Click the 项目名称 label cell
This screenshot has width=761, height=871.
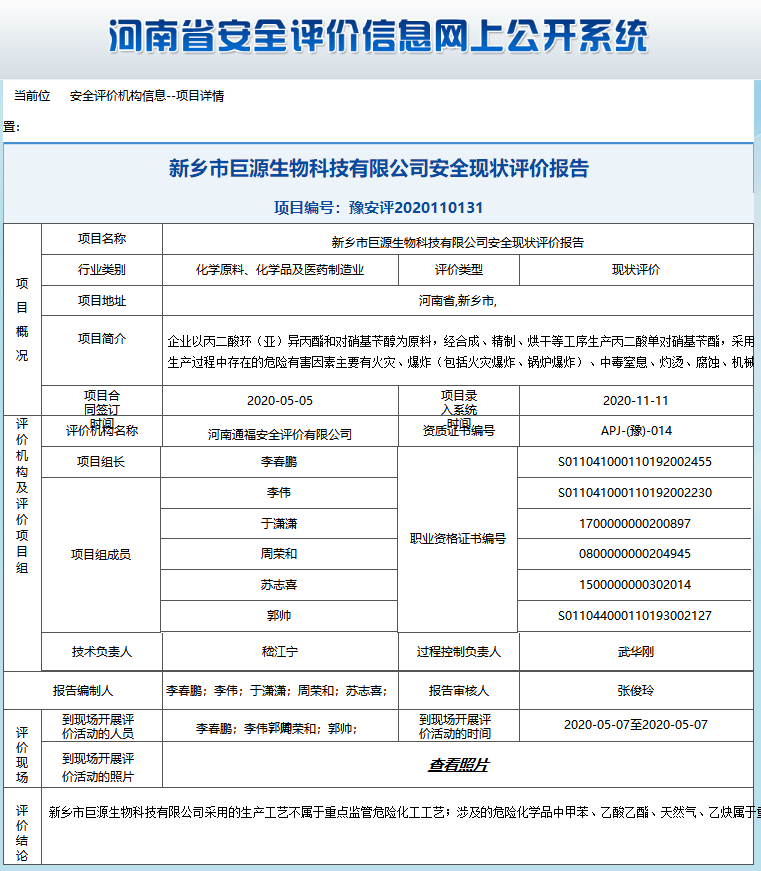(x=102, y=239)
